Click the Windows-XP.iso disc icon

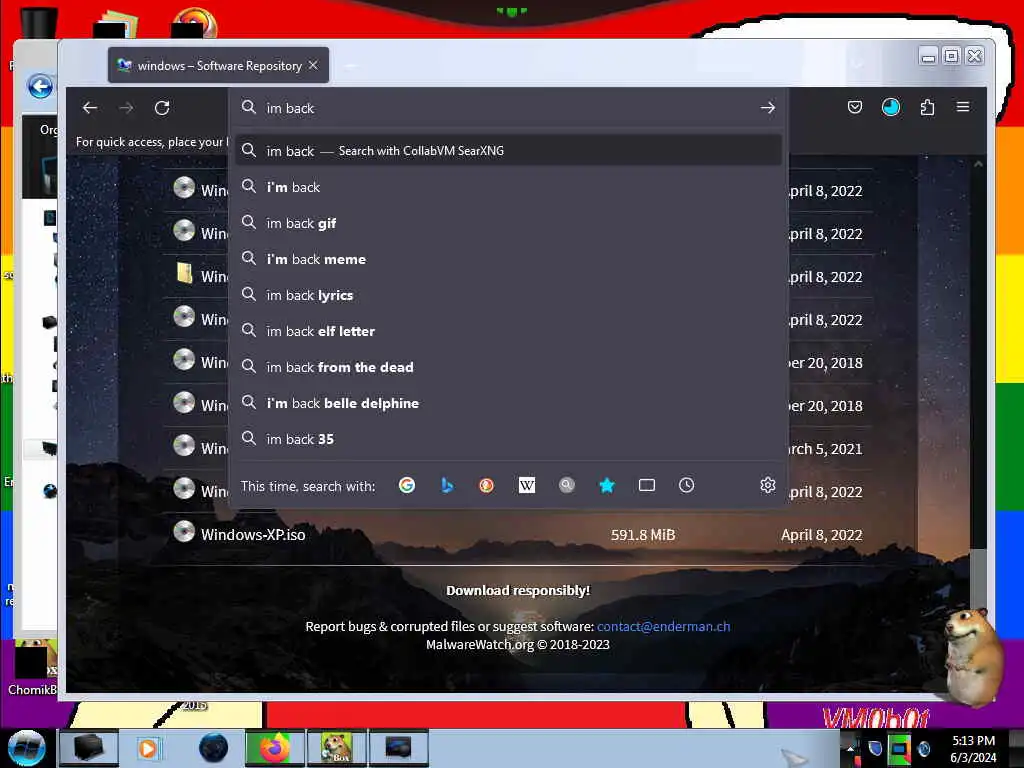point(184,532)
